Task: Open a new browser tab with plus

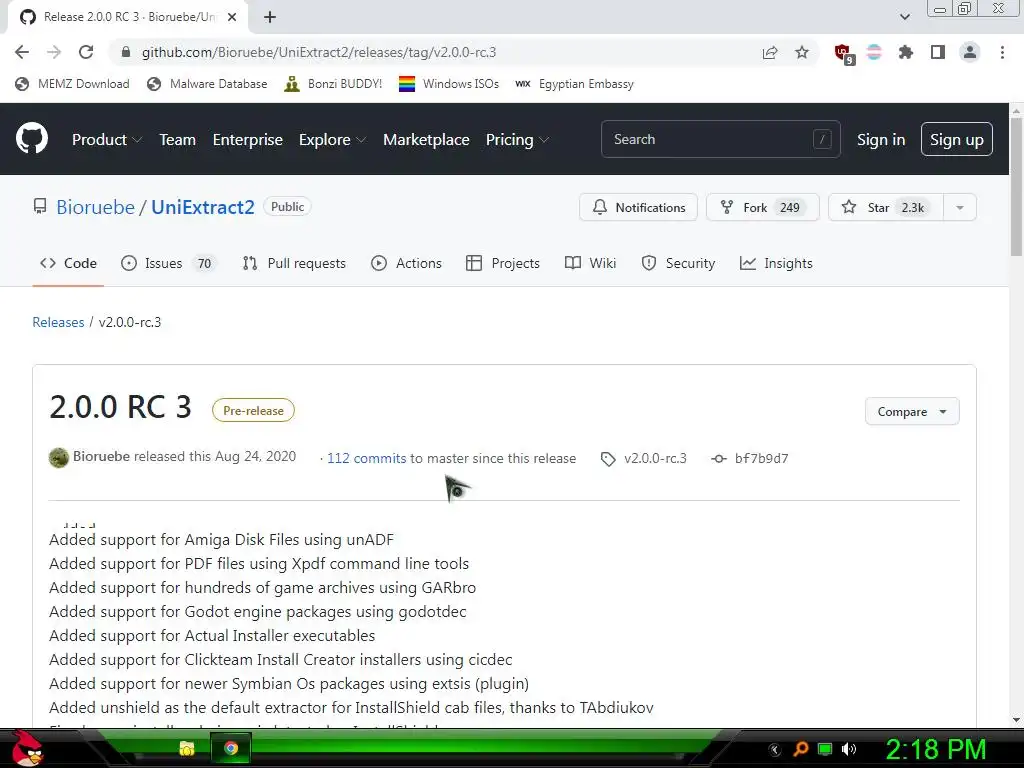Action: tap(270, 17)
